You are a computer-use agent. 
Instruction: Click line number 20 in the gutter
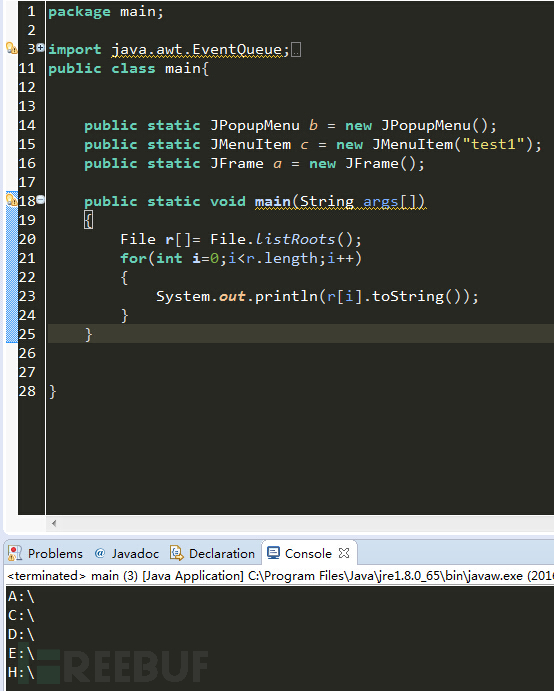click(x=27, y=239)
